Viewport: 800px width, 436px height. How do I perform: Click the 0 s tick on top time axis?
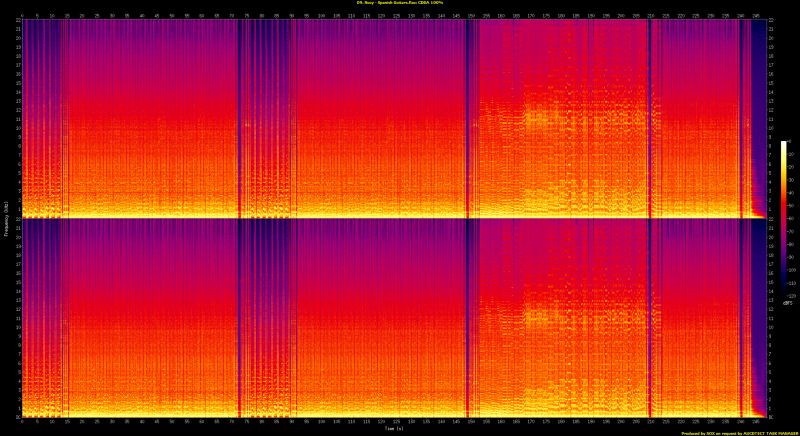pyautogui.click(x=22, y=16)
